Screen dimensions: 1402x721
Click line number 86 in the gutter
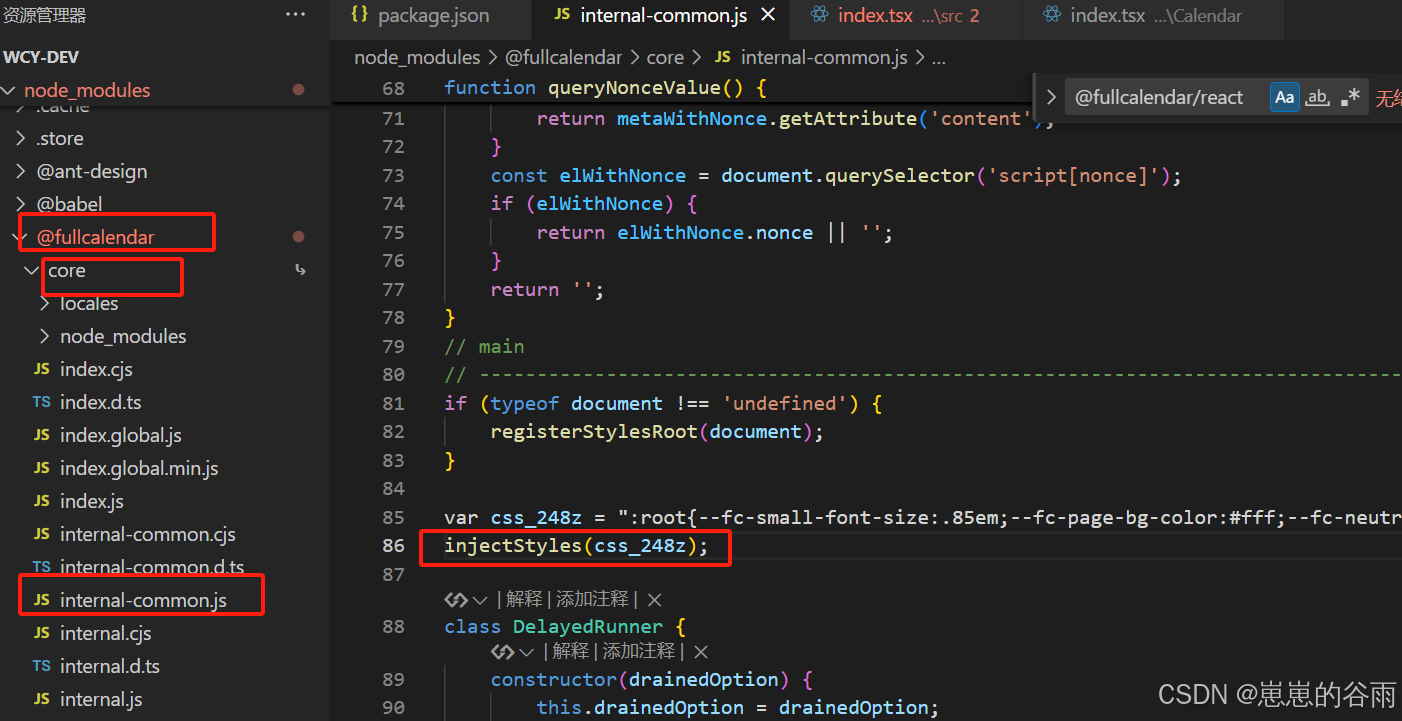tap(393, 546)
